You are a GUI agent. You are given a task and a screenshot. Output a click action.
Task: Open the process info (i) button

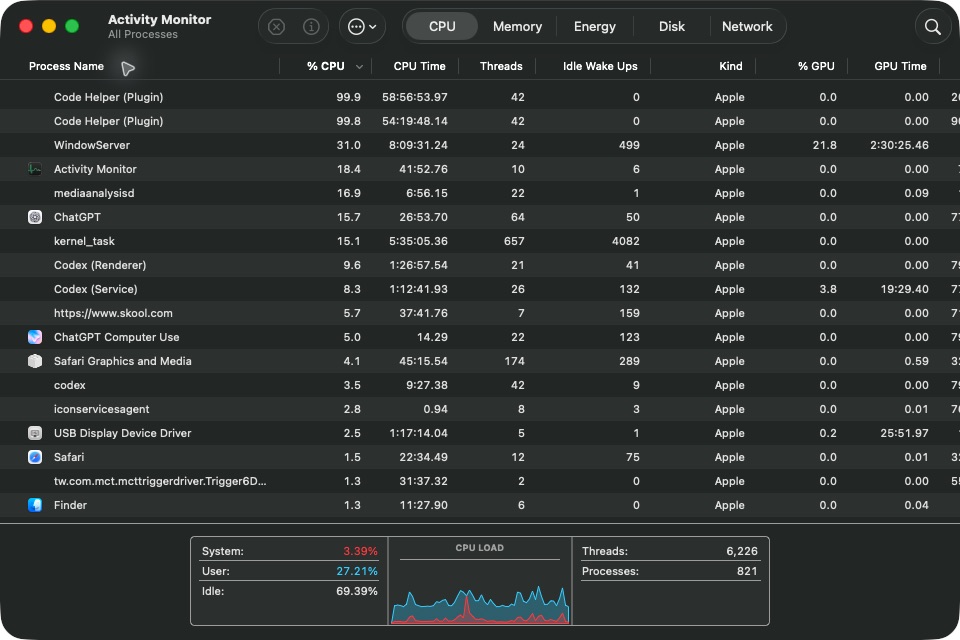(311, 26)
